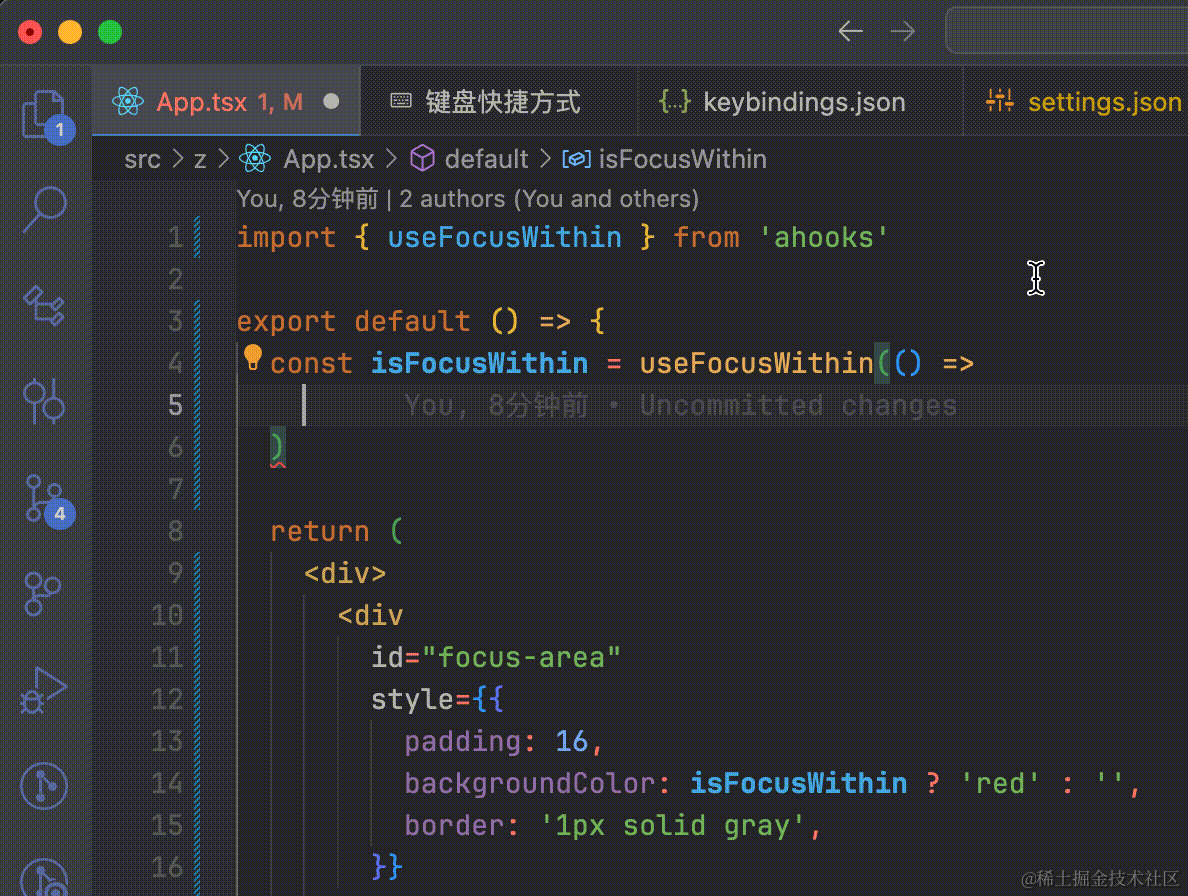Click the style attribute on line 12
The width and height of the screenshot is (1188, 896).
[x=412, y=699]
